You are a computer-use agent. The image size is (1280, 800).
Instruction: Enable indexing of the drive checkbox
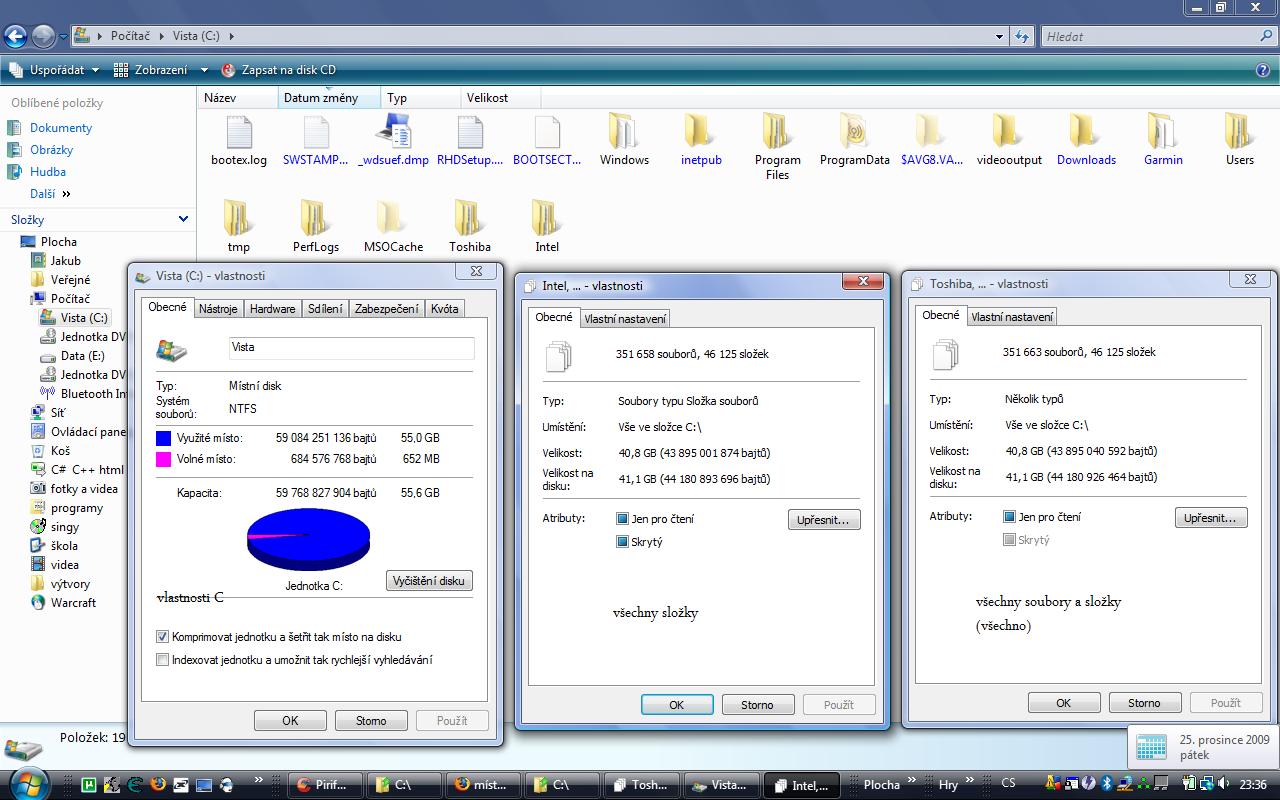tap(163, 660)
